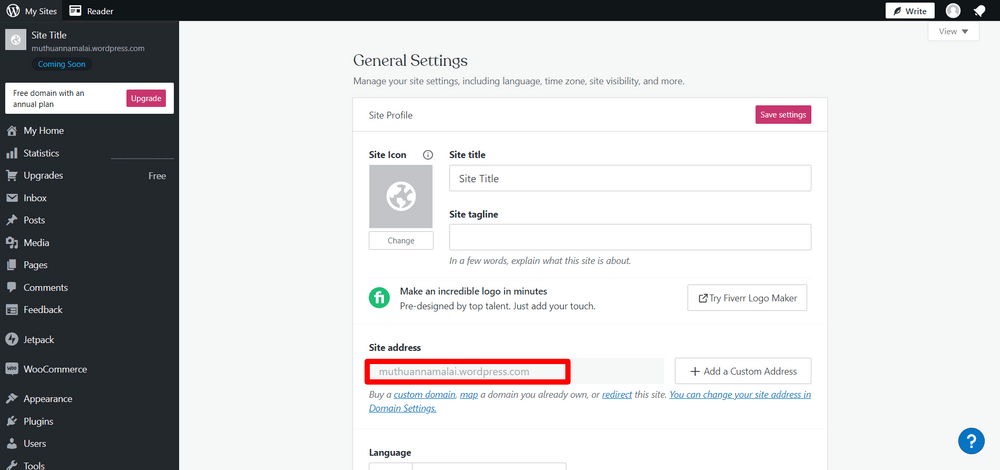Expand the View dropdown
This screenshot has height=470, width=1000.
[953, 32]
